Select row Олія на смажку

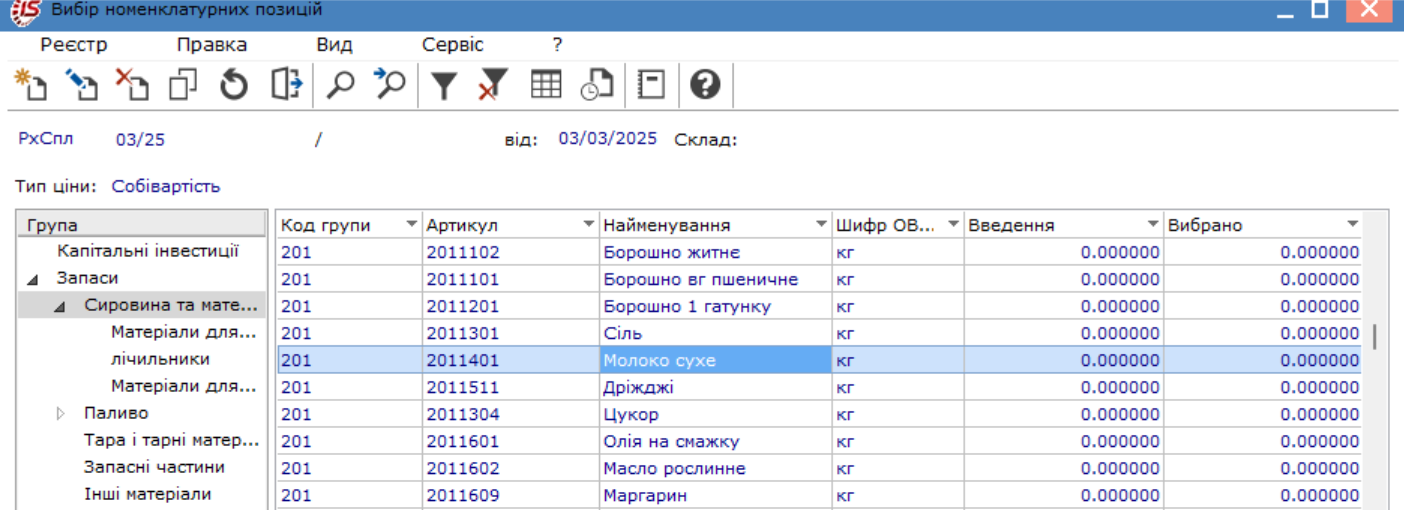pyautogui.click(x=819, y=441)
